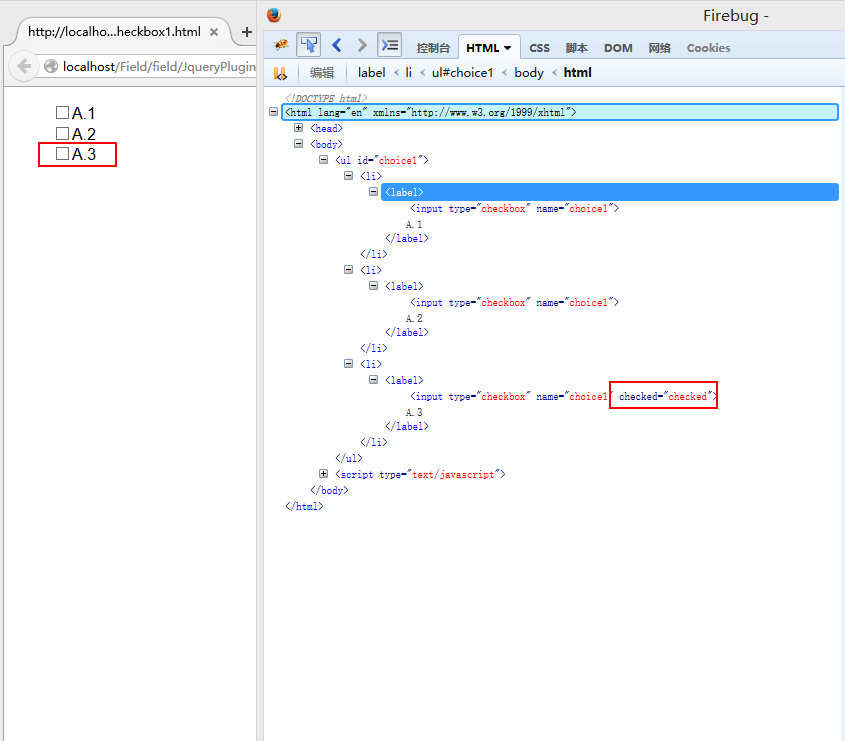Select label in the breadcrumb path
The image size is (845, 741).
(x=372, y=73)
